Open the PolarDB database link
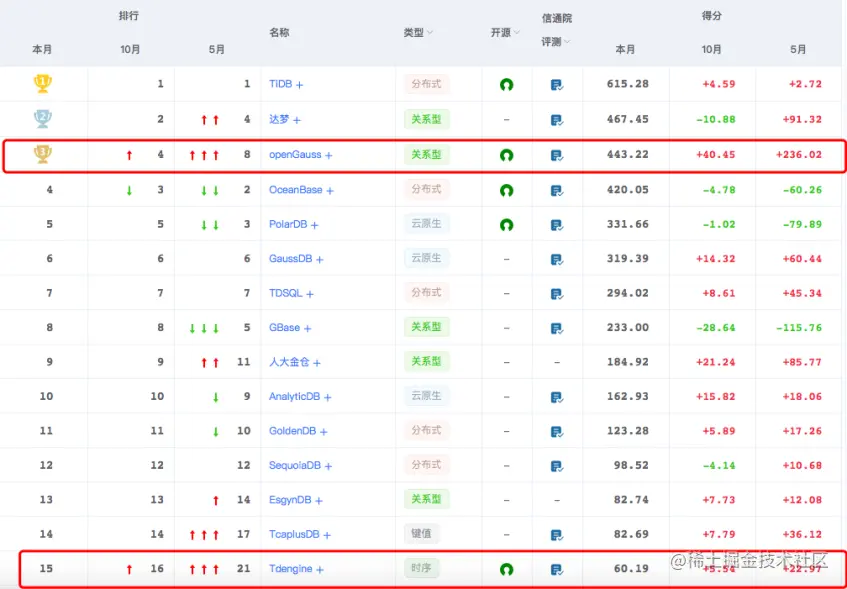Viewport: 847px width, 589px height. [x=288, y=224]
